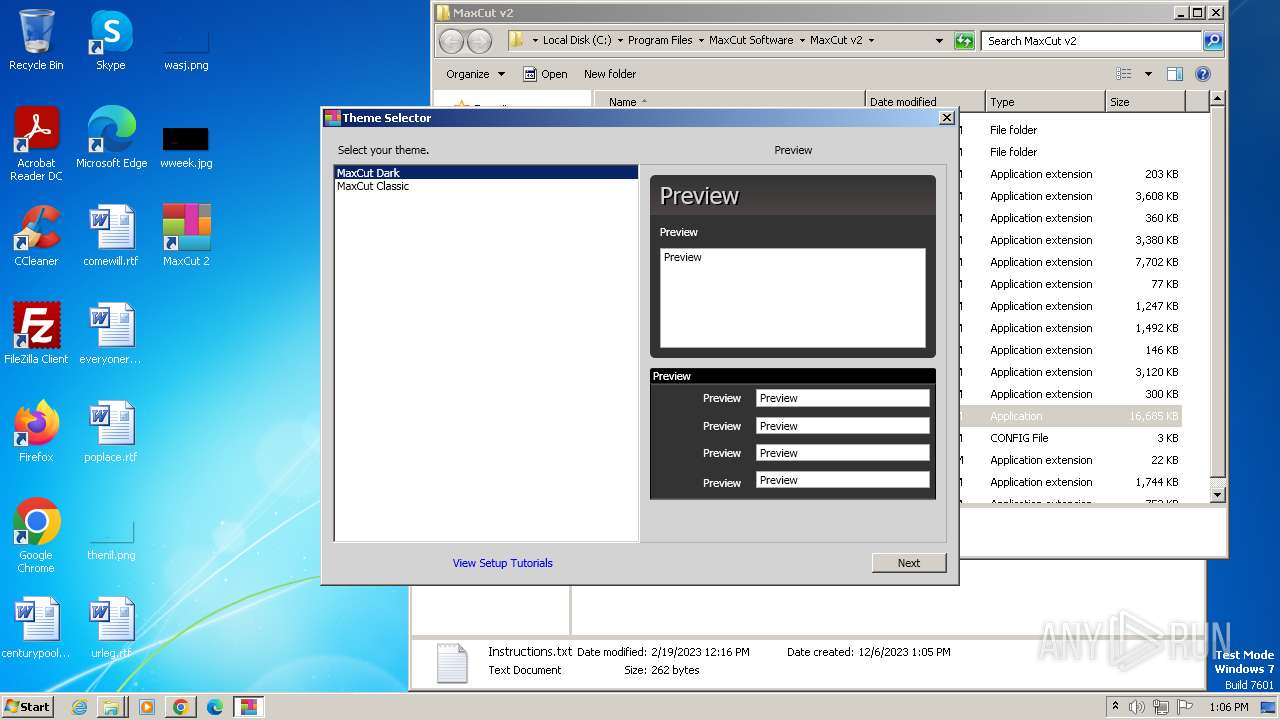Sort by the Size column header
Image resolution: width=1280 pixels, height=720 pixels.
coord(1145,102)
